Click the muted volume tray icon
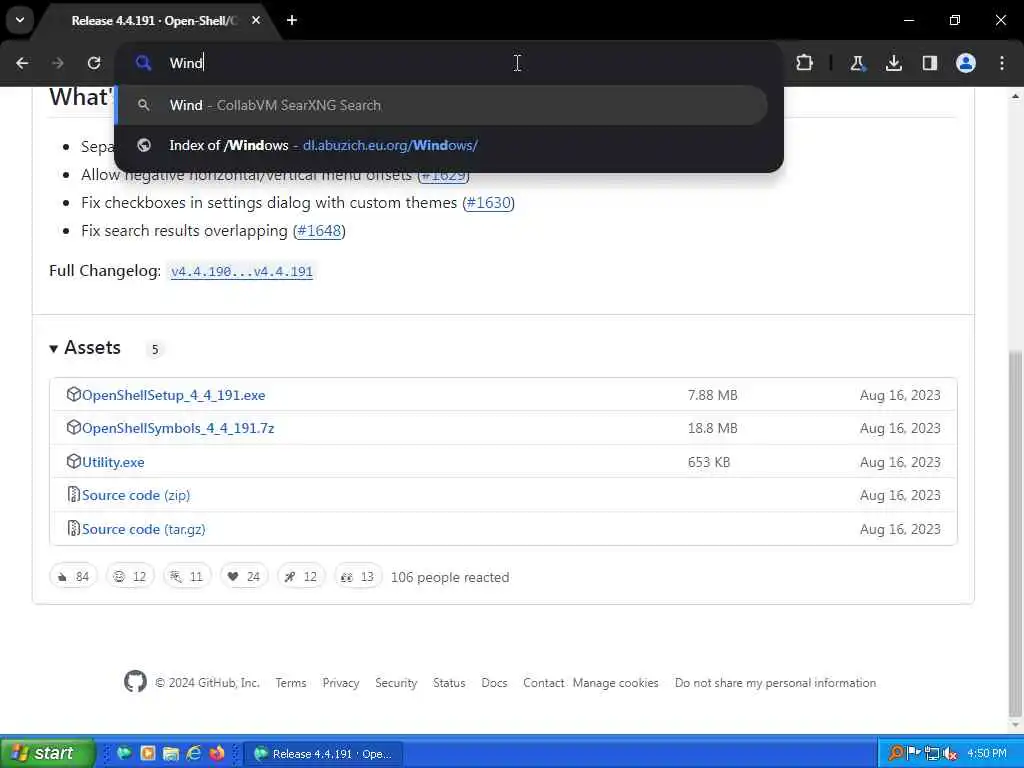Image resolution: width=1024 pixels, height=768 pixels. click(951, 754)
